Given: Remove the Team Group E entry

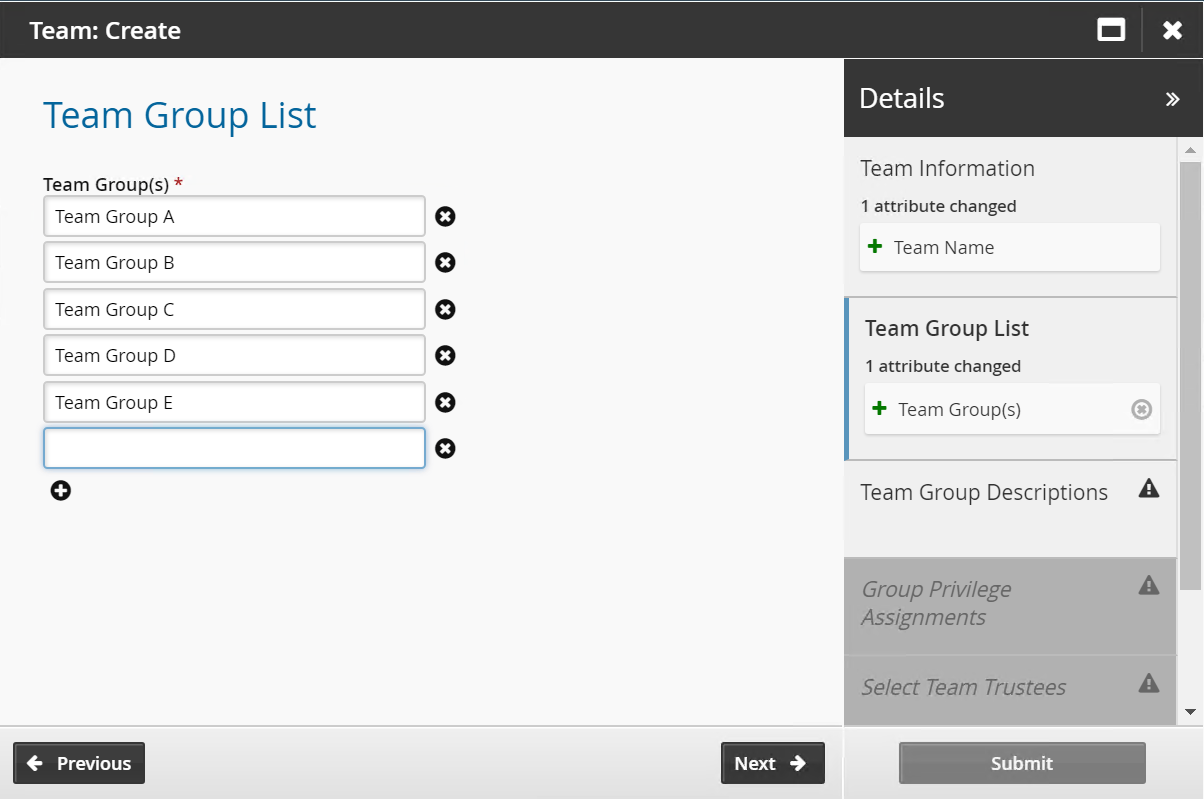Looking at the screenshot, I should coord(445,403).
